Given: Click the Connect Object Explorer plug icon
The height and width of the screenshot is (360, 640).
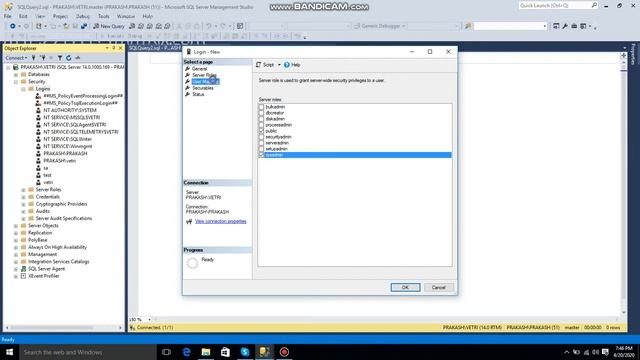Looking at the screenshot, I should point(33,58).
